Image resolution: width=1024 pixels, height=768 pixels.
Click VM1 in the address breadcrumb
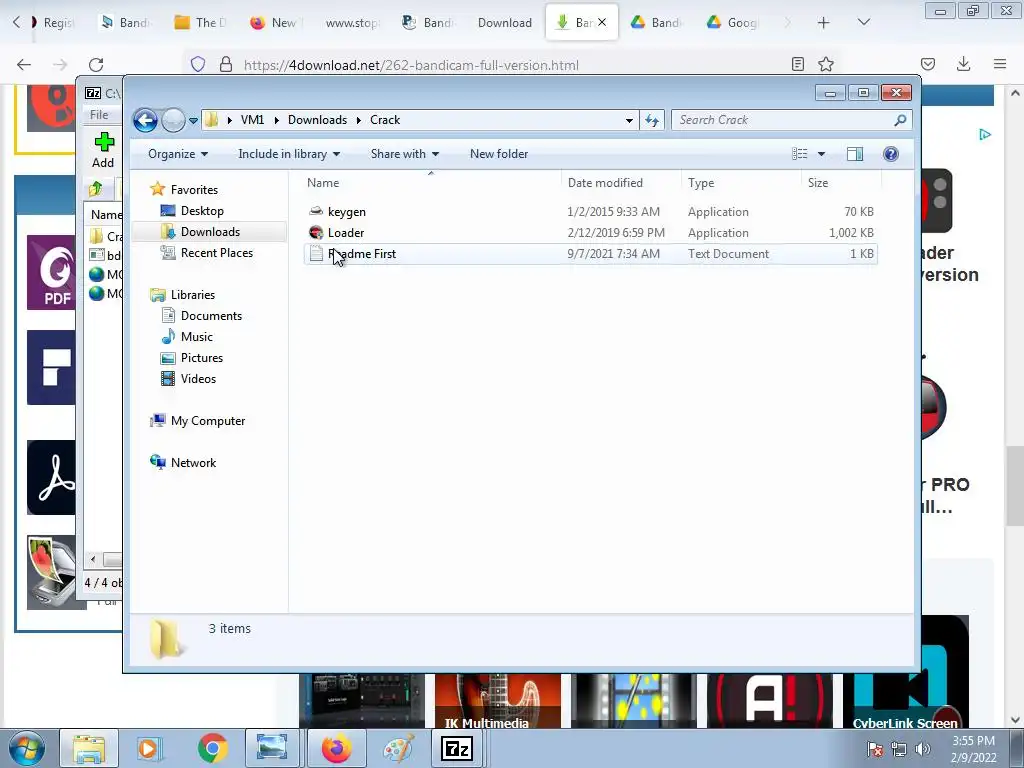(252, 120)
